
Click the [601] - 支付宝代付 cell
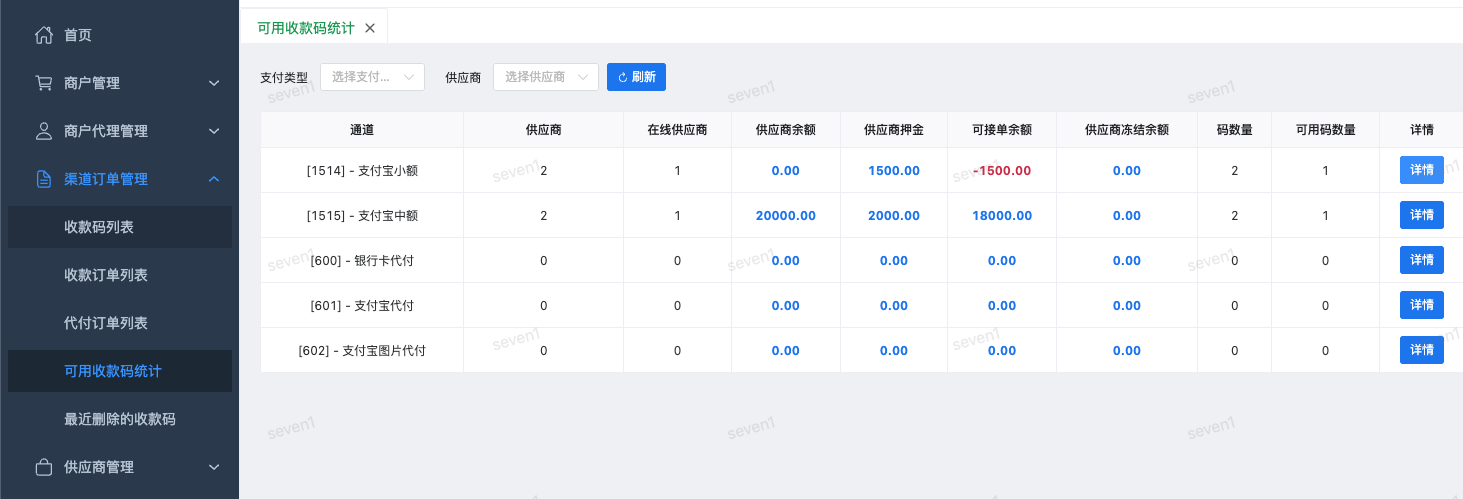coord(362,306)
